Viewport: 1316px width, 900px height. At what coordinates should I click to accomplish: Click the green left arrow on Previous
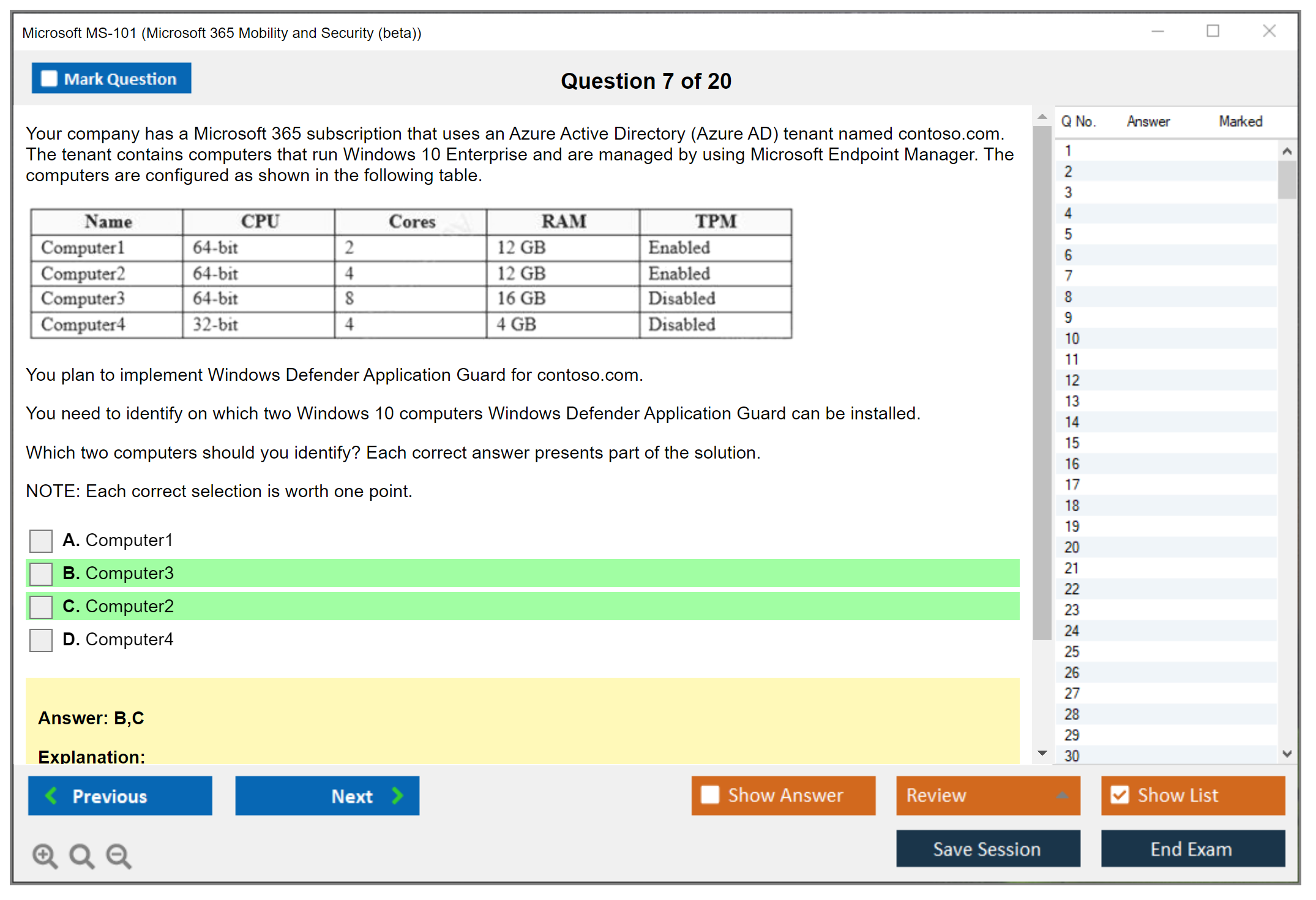coord(51,795)
